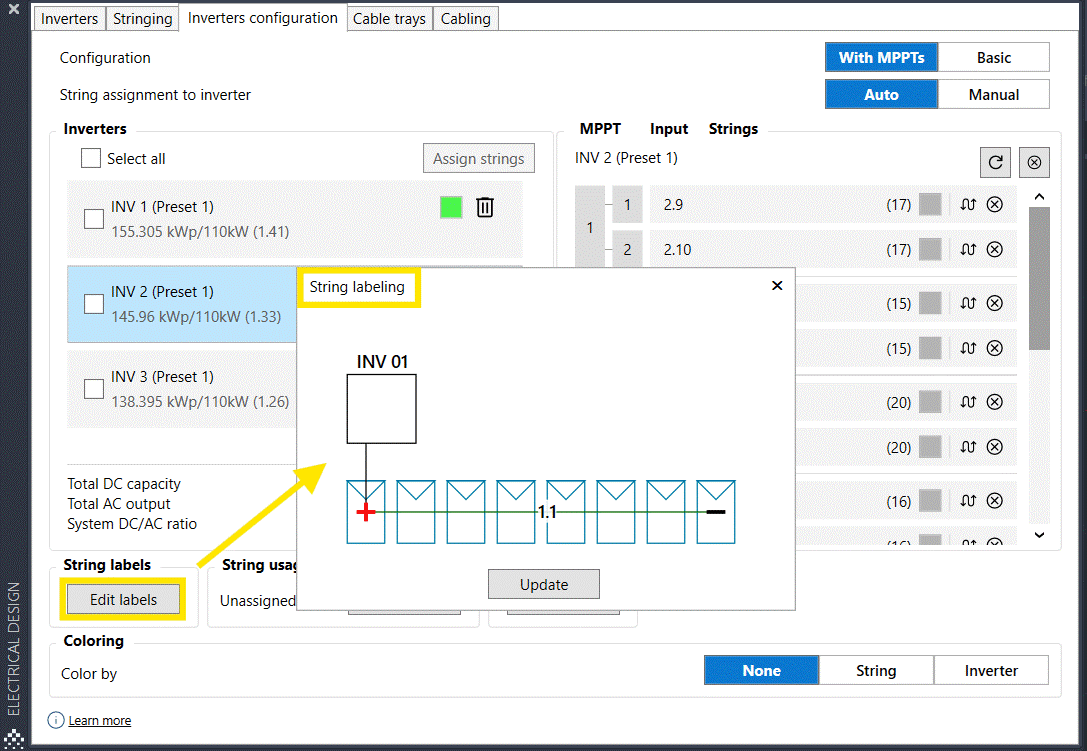The height and width of the screenshot is (751, 1087).
Task: Switch string assignment to Manual
Action: coord(993,93)
